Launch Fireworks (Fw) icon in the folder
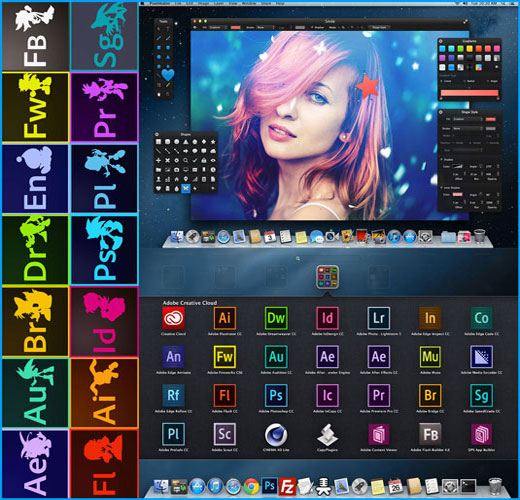520x500 pixels. point(224,357)
